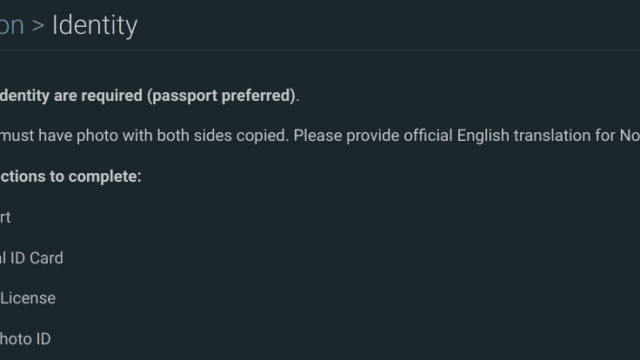The width and height of the screenshot is (640, 360).
Task: Click the breadcrumb arrow separator
Action: [38, 26]
